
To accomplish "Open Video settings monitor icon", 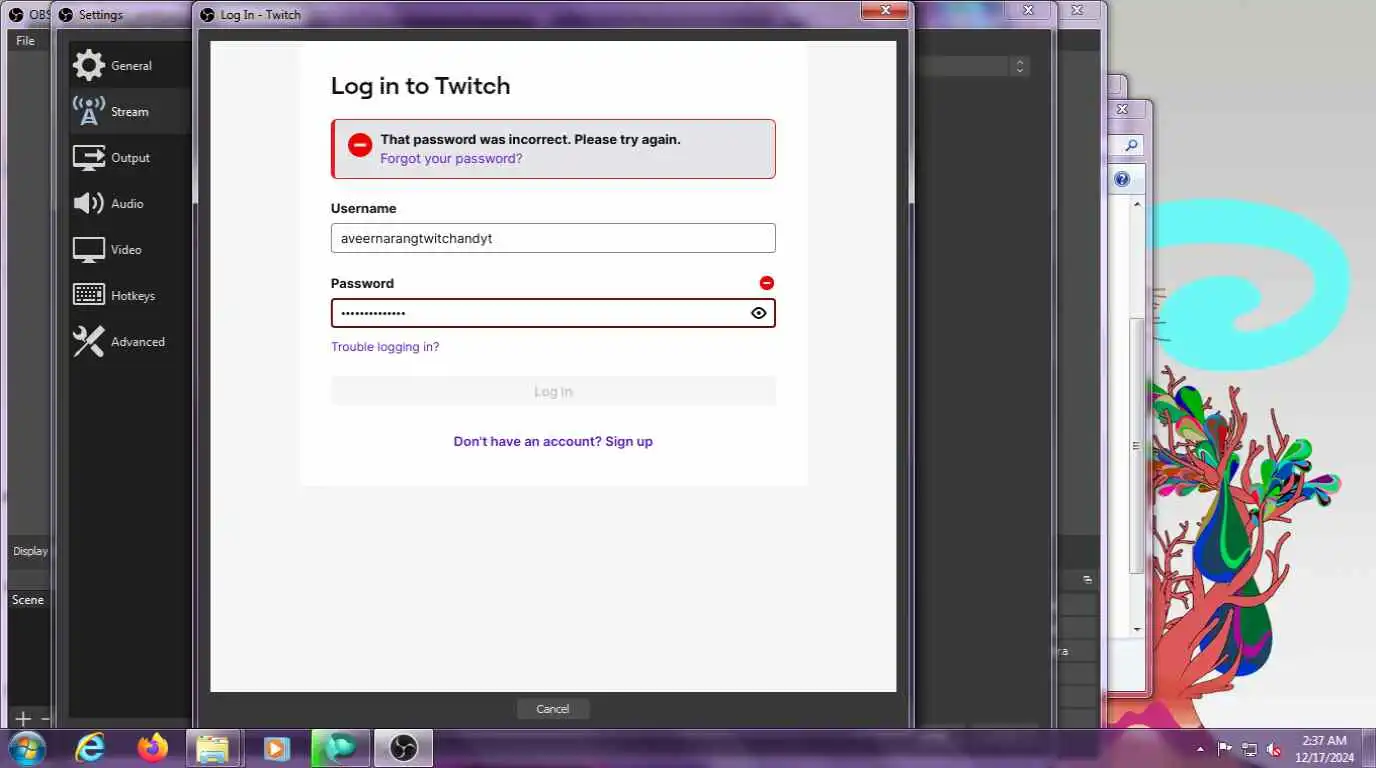I will pos(88,249).
